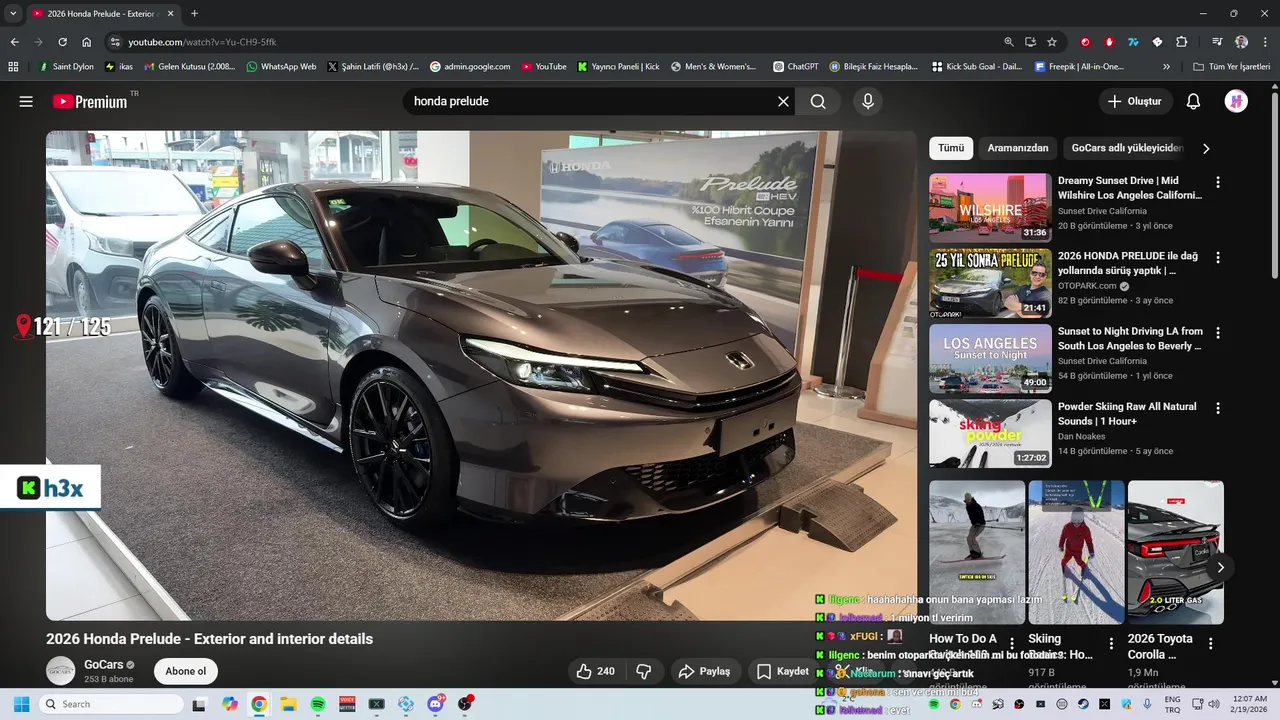Go to browser home page
Viewport: 1280px width, 720px height.
coord(86,42)
